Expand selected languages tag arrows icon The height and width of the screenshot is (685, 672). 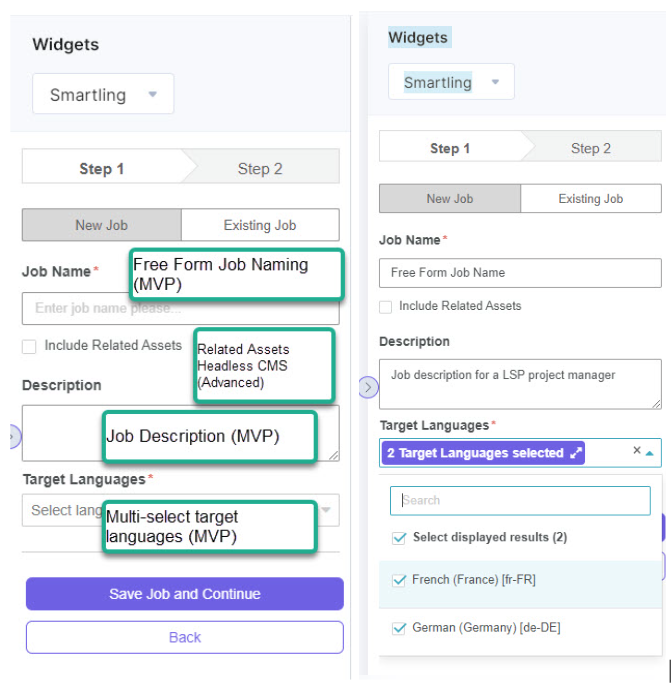[576, 453]
